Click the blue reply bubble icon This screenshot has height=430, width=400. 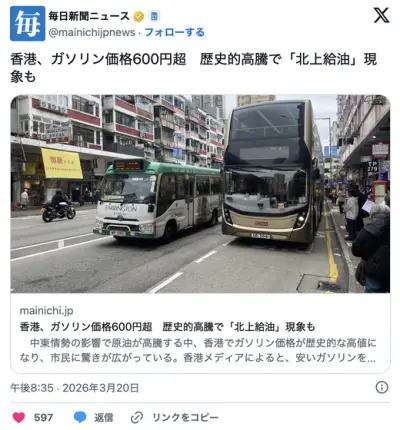point(80,417)
